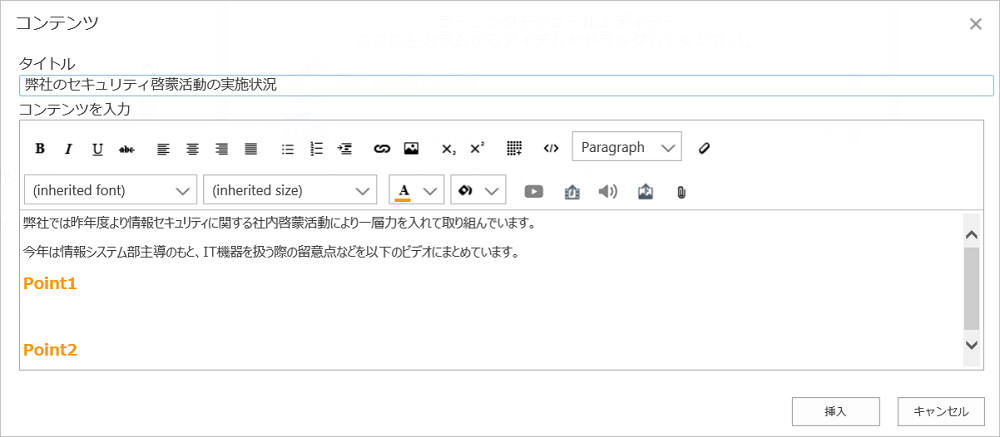This screenshot has height=437, width=1000.
Task: Insert a bulleted list
Action: pos(287,148)
